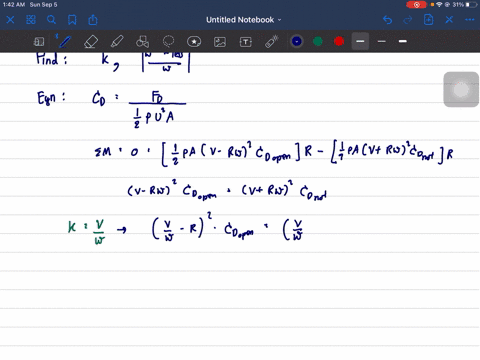This screenshot has height=360, width=480.
Task: Open the more options ellipsis menu
Action: [x=470, y=20]
